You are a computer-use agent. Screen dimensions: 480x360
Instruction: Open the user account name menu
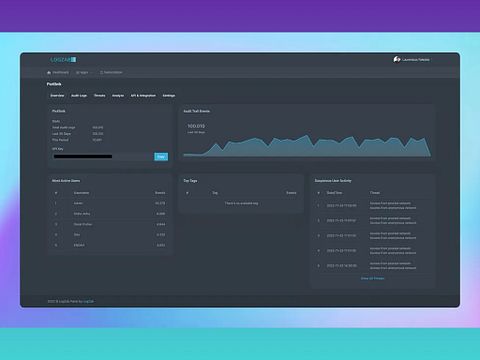pyautogui.click(x=416, y=60)
